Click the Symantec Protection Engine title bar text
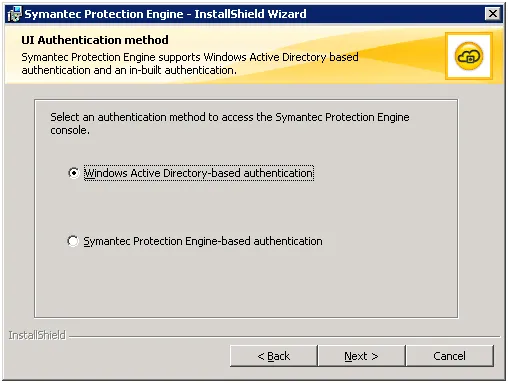The height and width of the screenshot is (383, 508). click(x=104, y=14)
